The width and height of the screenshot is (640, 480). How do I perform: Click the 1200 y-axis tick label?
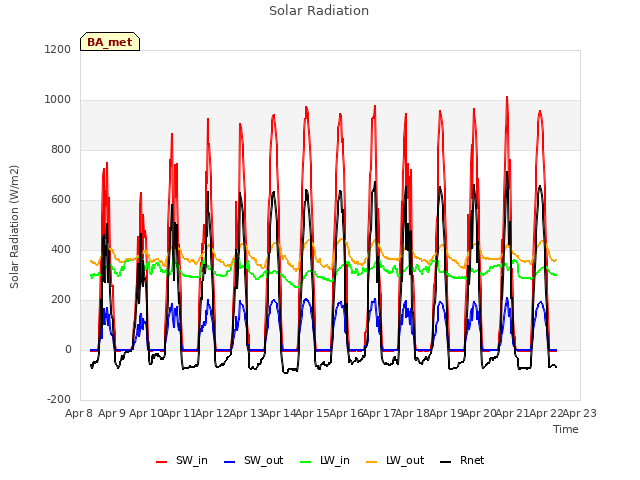[x=58, y=49]
